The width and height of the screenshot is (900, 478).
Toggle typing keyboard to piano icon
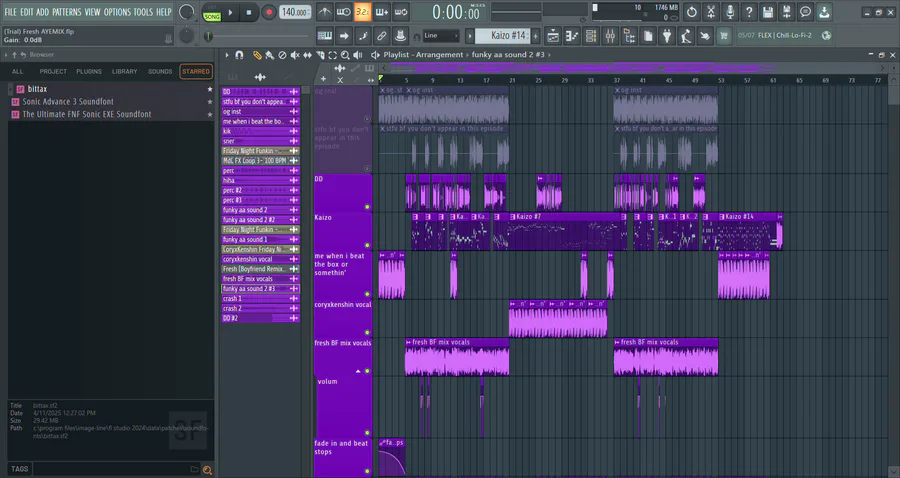coord(324,36)
